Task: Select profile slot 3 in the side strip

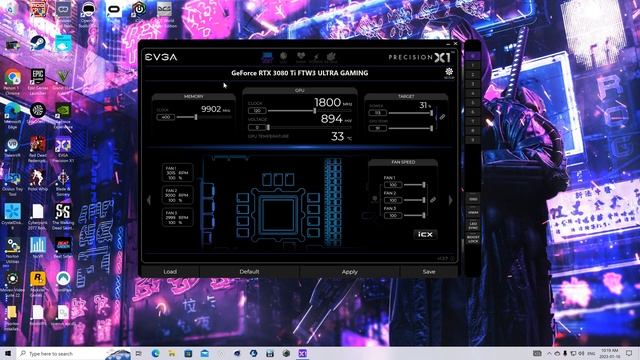Action: (x=473, y=84)
